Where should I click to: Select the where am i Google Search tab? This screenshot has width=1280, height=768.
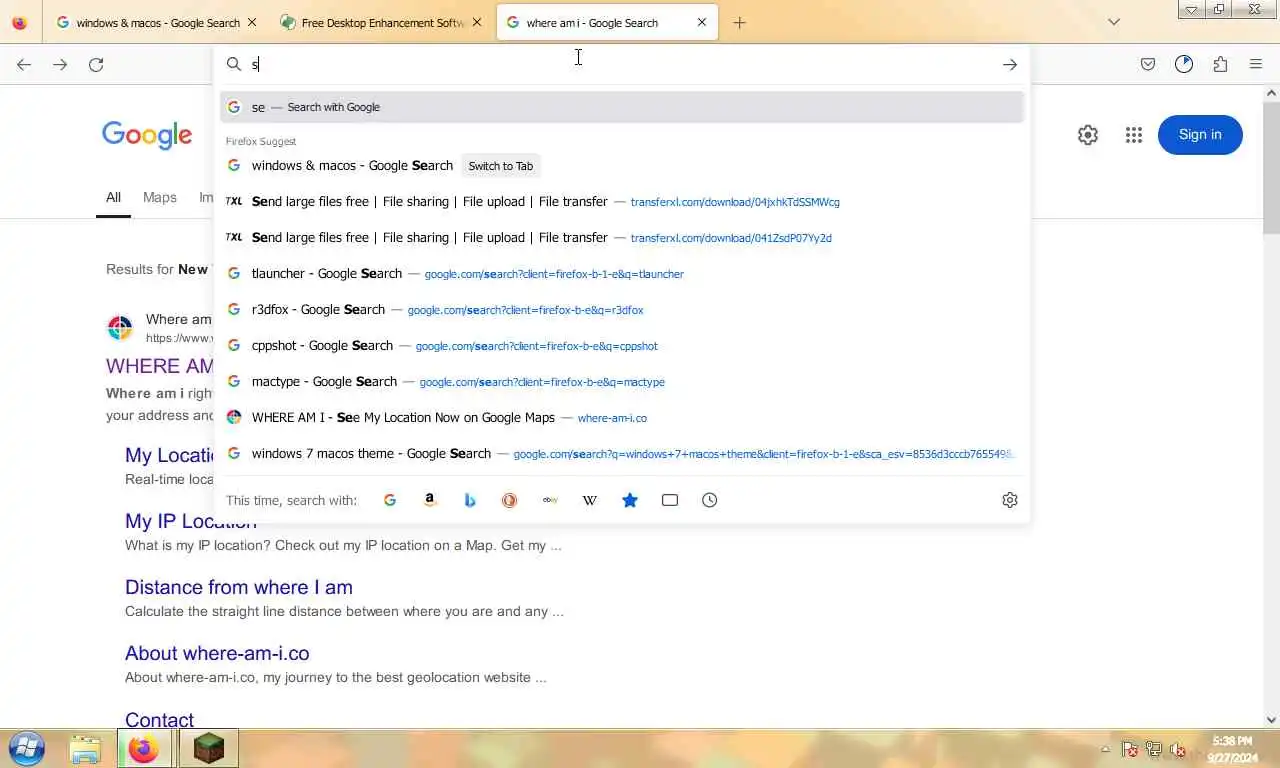[607, 22]
